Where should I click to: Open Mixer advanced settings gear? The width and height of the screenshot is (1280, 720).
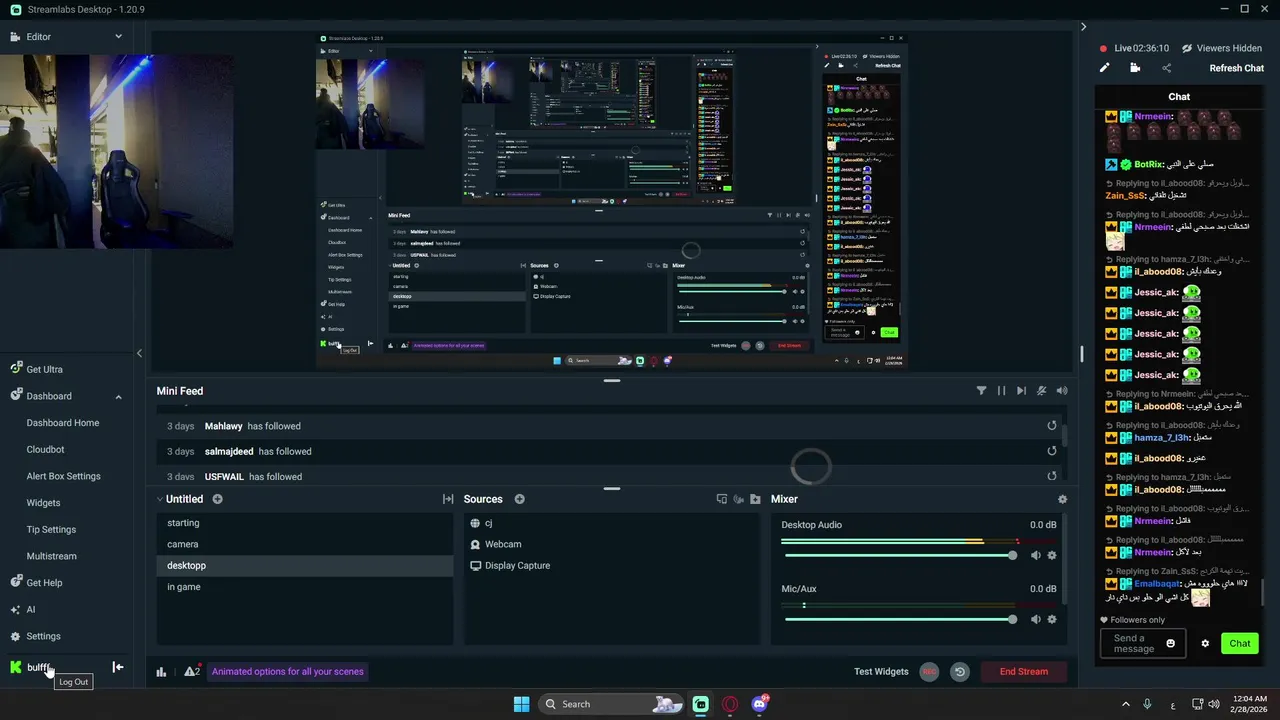click(1062, 499)
